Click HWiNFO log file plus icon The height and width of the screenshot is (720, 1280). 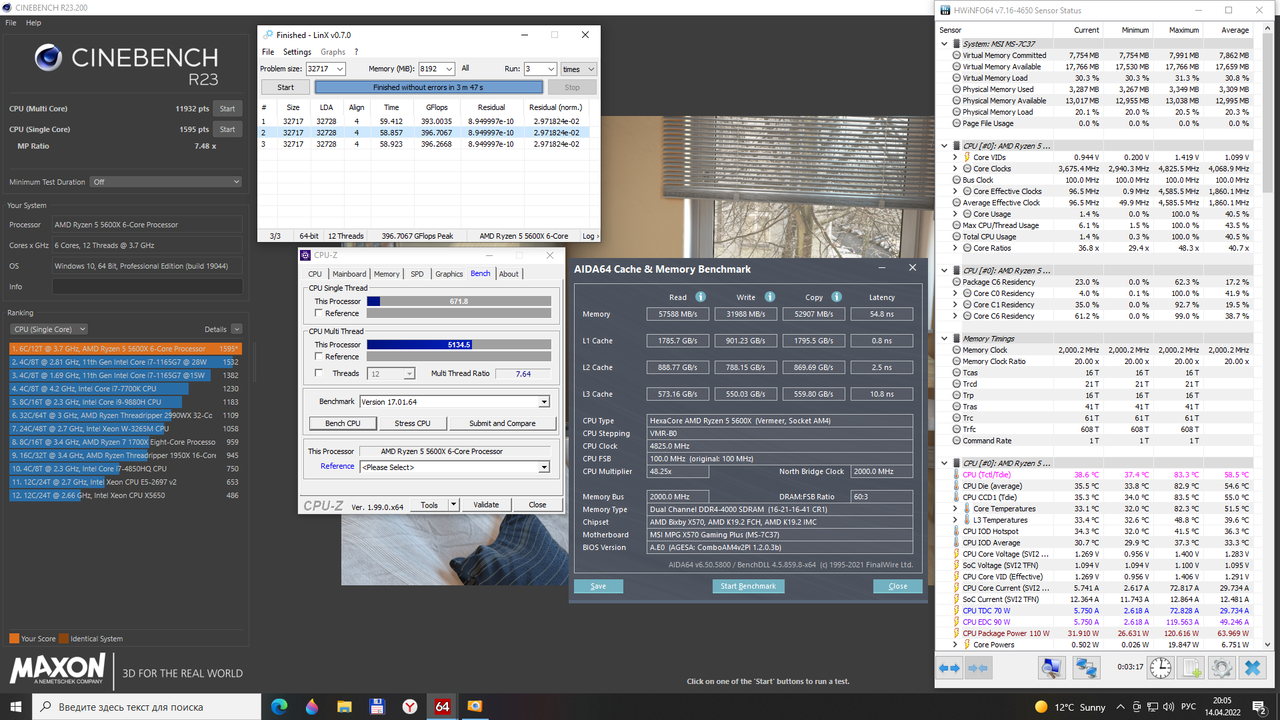point(1191,667)
